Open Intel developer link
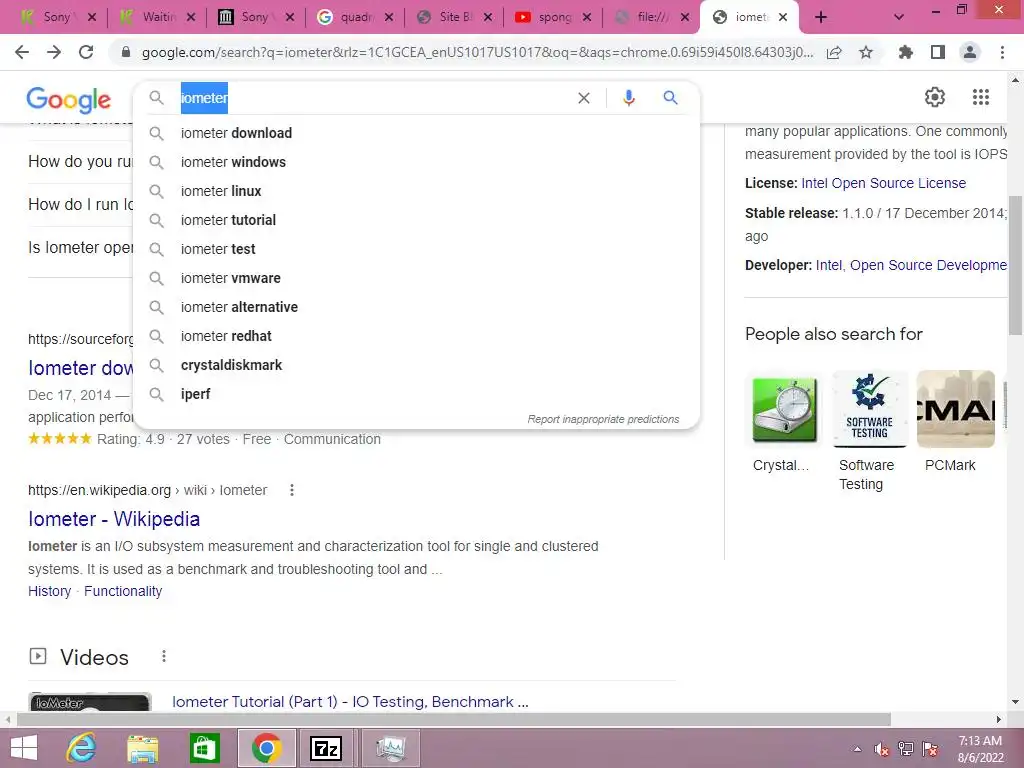This screenshot has width=1024, height=768. pyautogui.click(x=828, y=265)
